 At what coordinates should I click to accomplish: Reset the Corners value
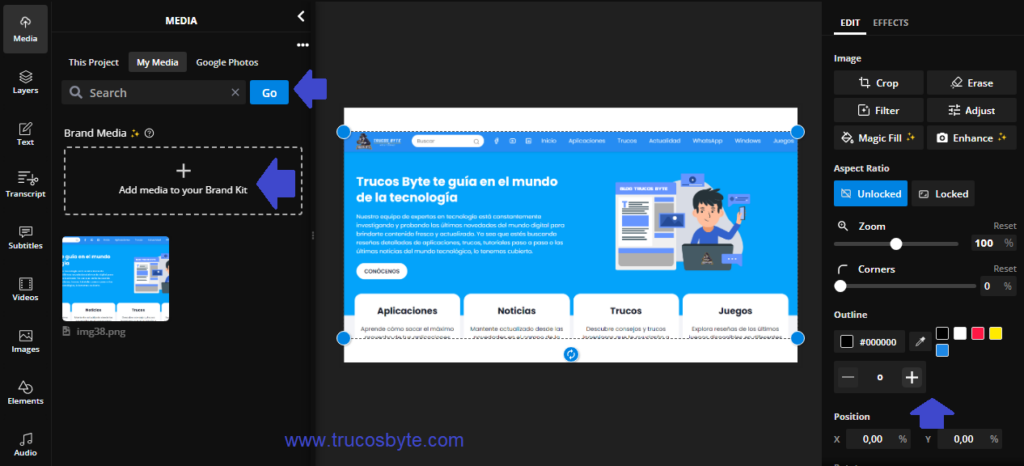[x=1004, y=269]
